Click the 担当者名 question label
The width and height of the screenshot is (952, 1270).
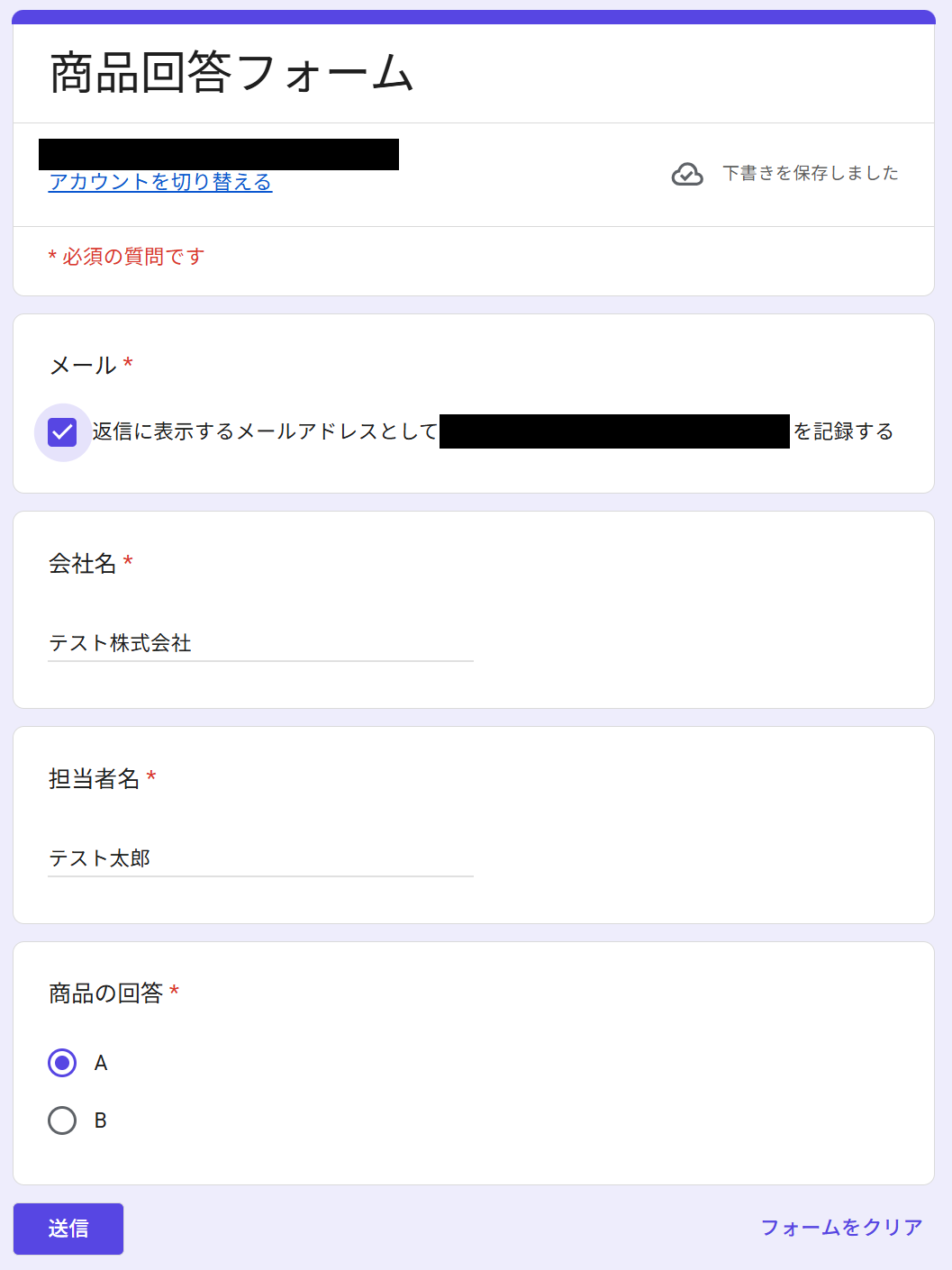(95, 779)
